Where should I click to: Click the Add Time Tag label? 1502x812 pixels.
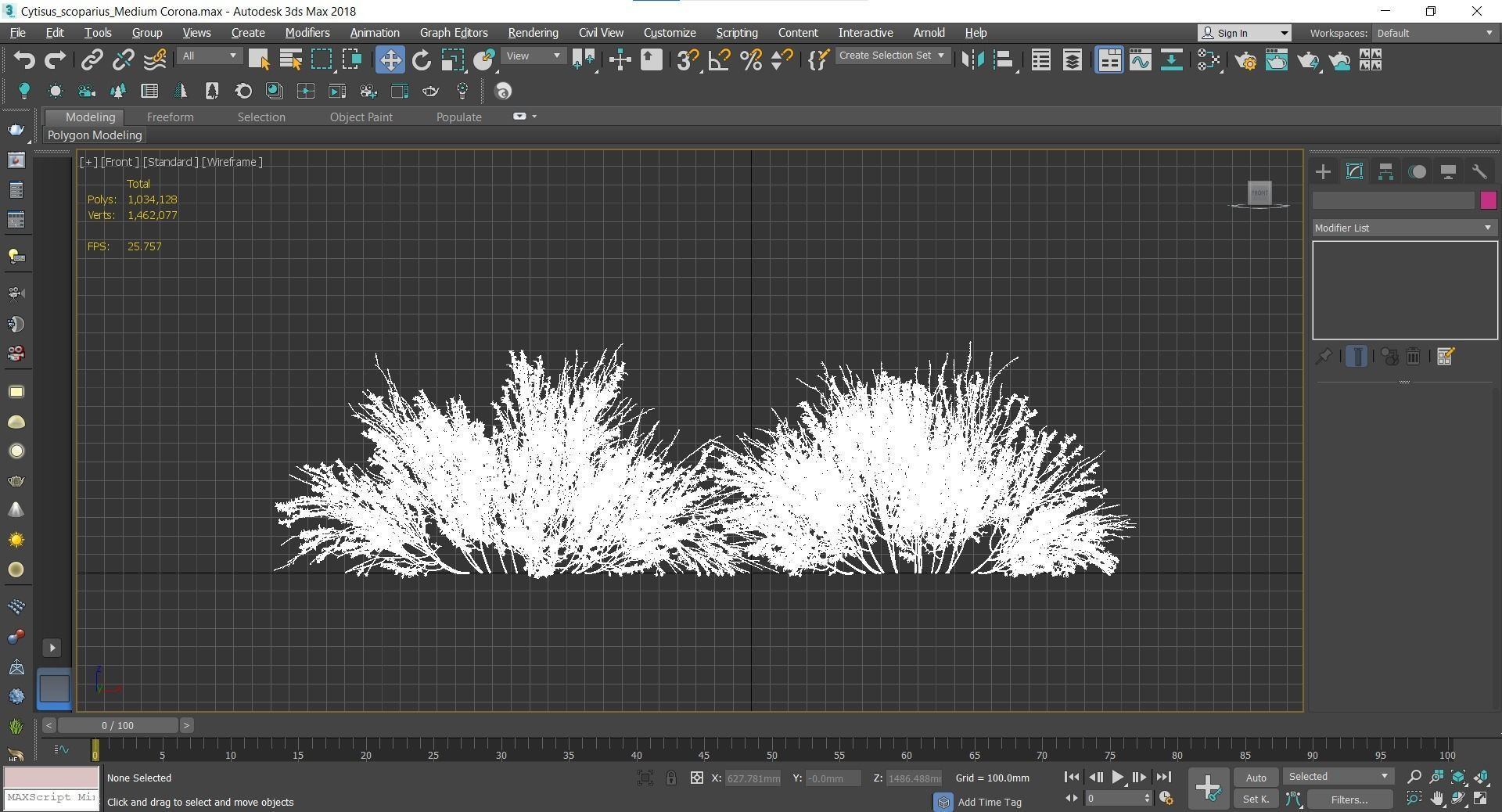point(990,802)
